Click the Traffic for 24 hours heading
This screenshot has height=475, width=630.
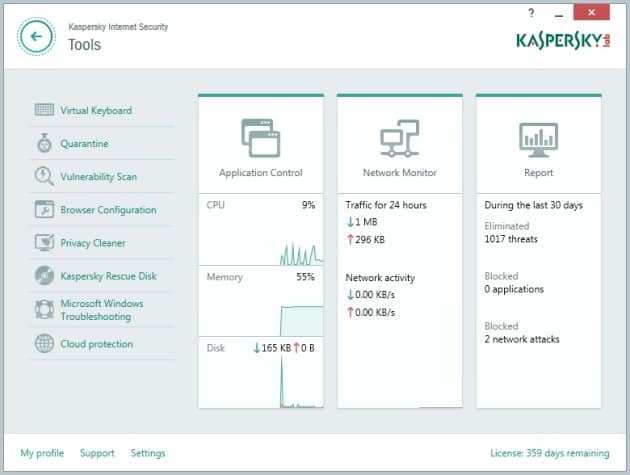(386, 205)
